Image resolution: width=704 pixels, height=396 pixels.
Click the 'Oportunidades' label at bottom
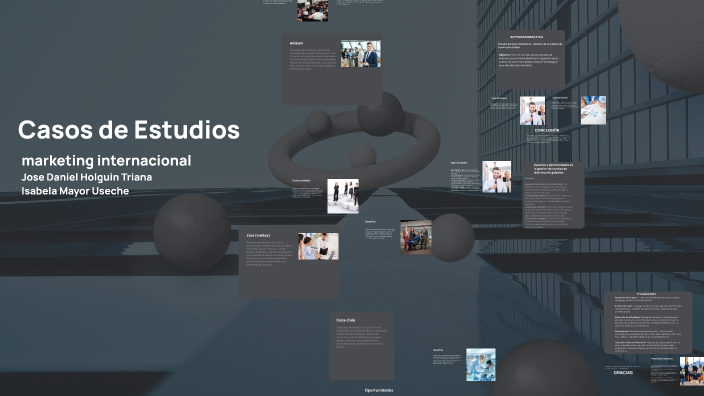(379, 390)
